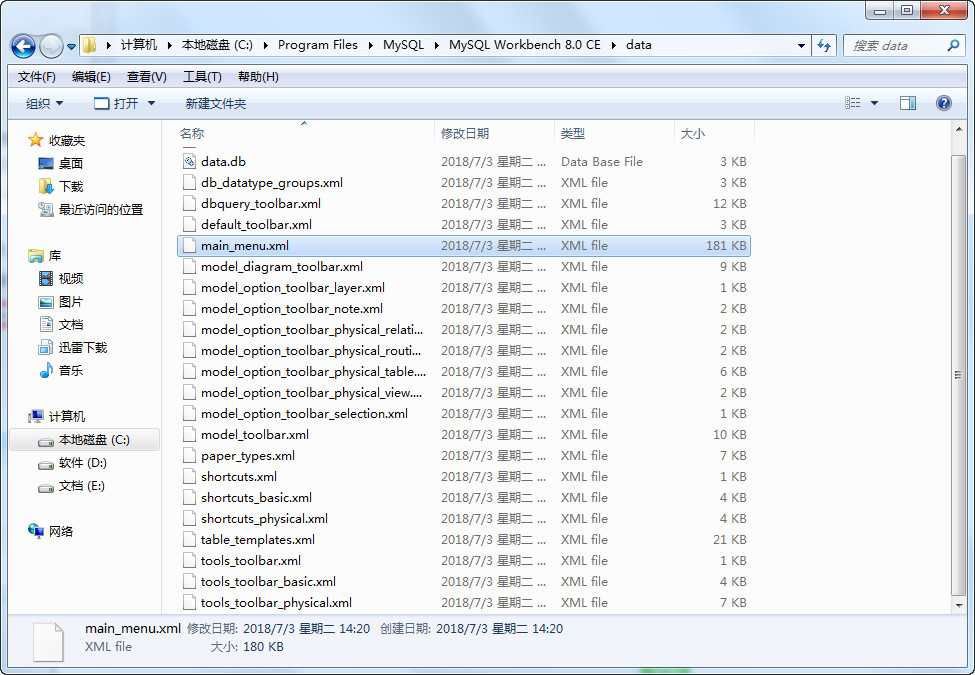Viewport: 975px width, 675px height.
Task: Select the data.db file icon
Action: pyautogui.click(x=190, y=162)
